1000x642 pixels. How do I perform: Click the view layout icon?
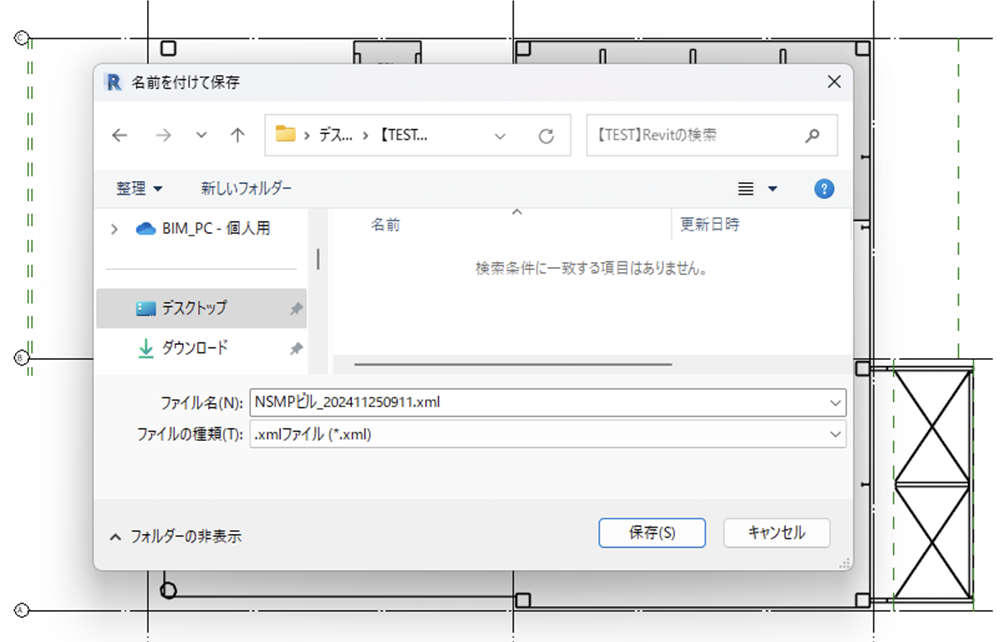(x=745, y=189)
